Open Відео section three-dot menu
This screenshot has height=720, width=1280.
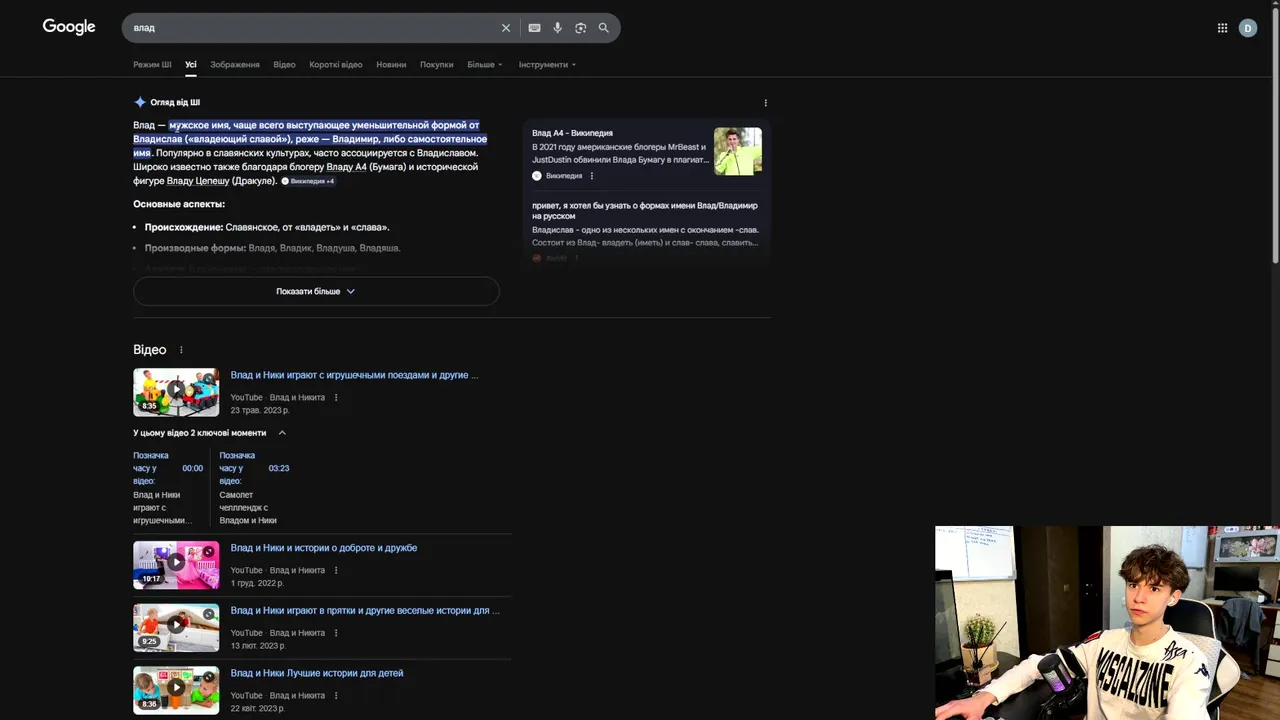pyautogui.click(x=181, y=350)
